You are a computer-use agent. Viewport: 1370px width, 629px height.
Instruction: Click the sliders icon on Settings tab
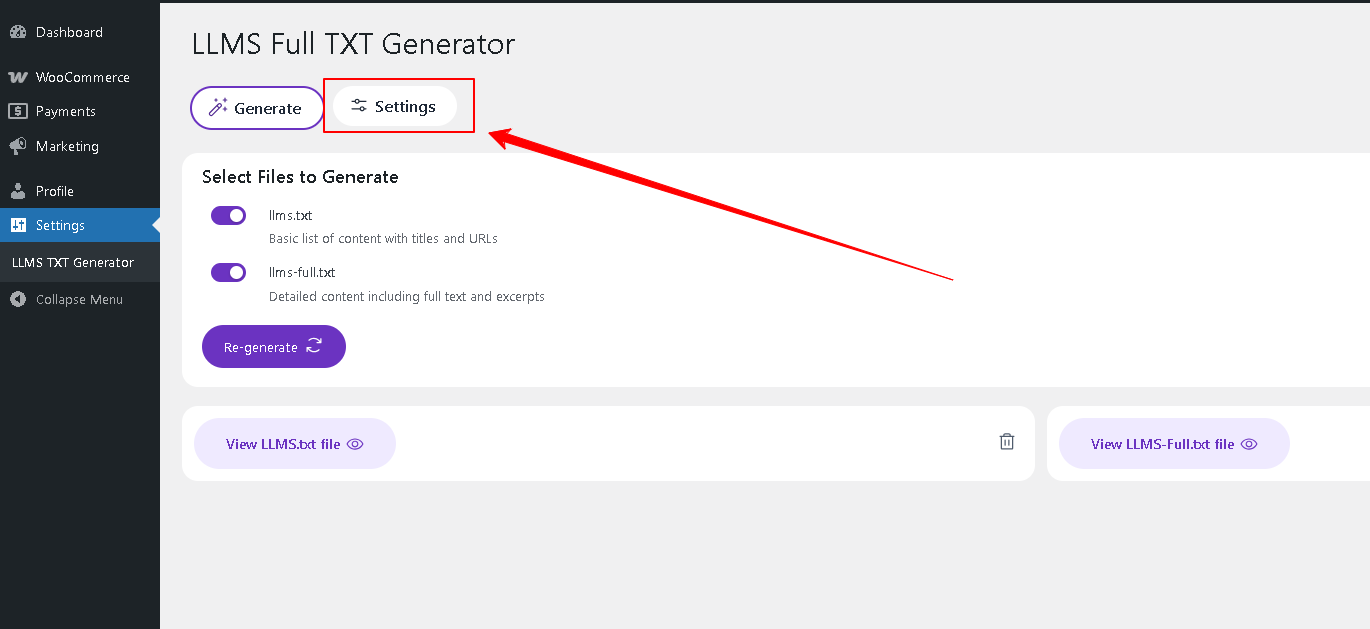359,107
